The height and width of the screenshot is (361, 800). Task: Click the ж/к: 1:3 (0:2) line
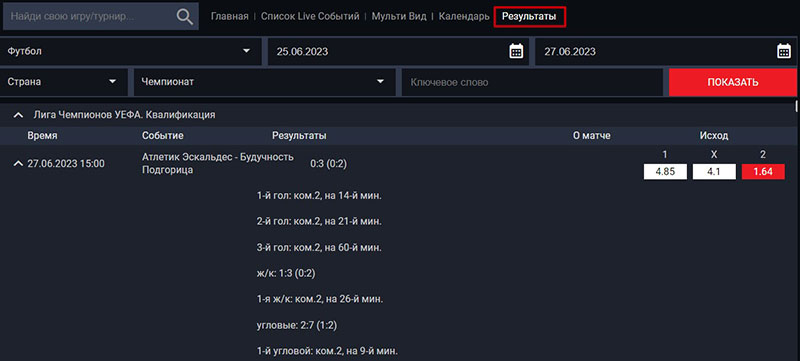286,274
